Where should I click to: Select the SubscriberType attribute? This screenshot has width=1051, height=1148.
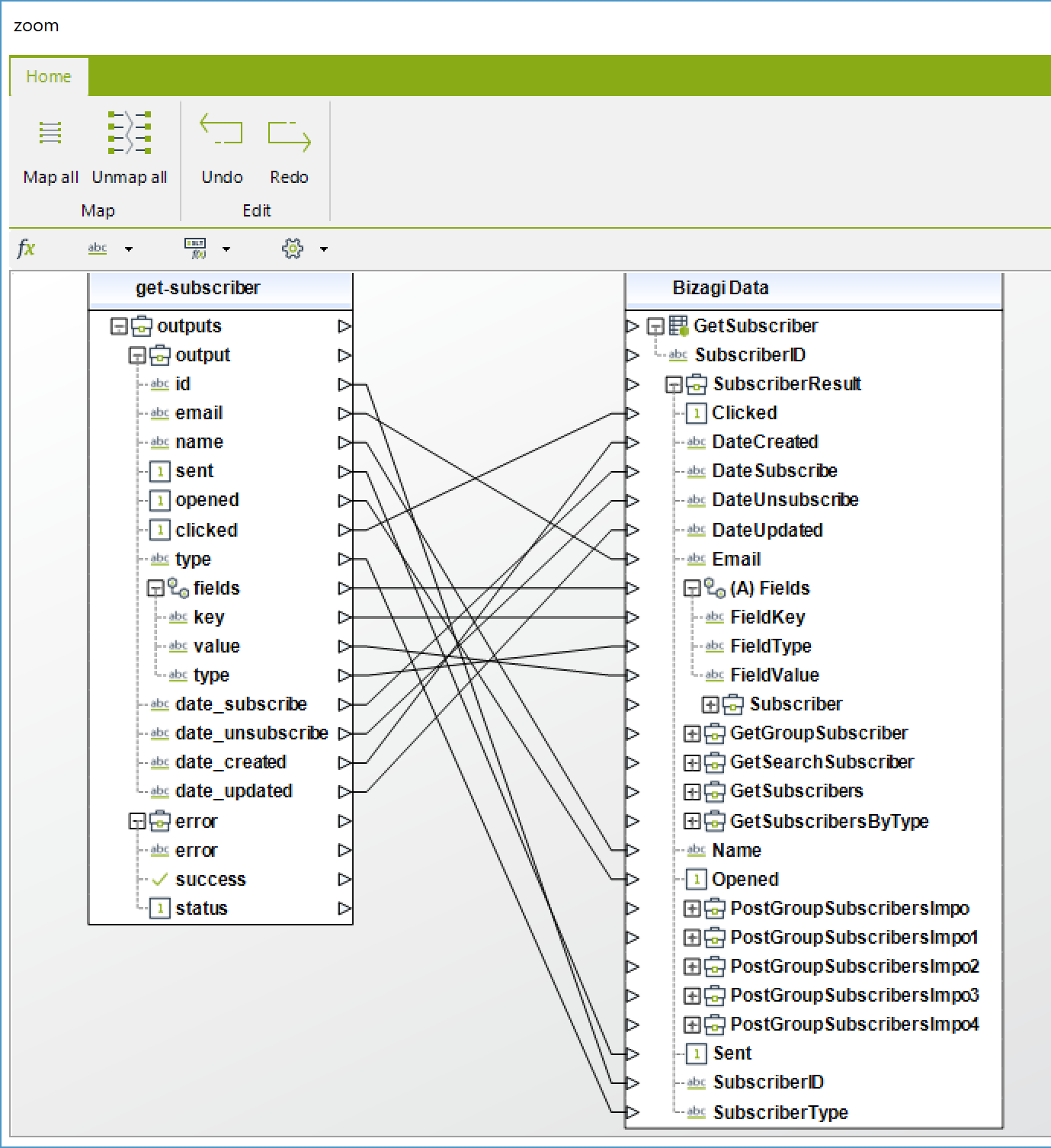coord(780,1113)
